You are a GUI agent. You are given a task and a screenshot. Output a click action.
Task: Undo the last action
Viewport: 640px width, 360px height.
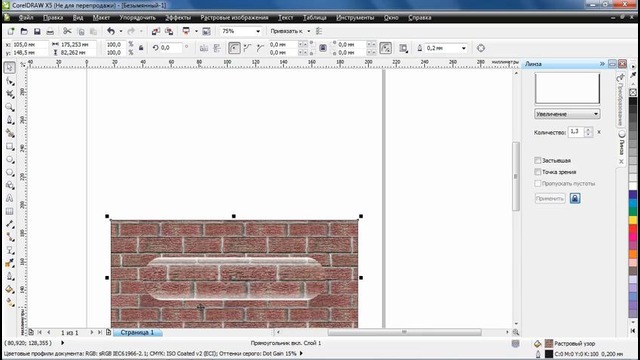click(x=111, y=31)
